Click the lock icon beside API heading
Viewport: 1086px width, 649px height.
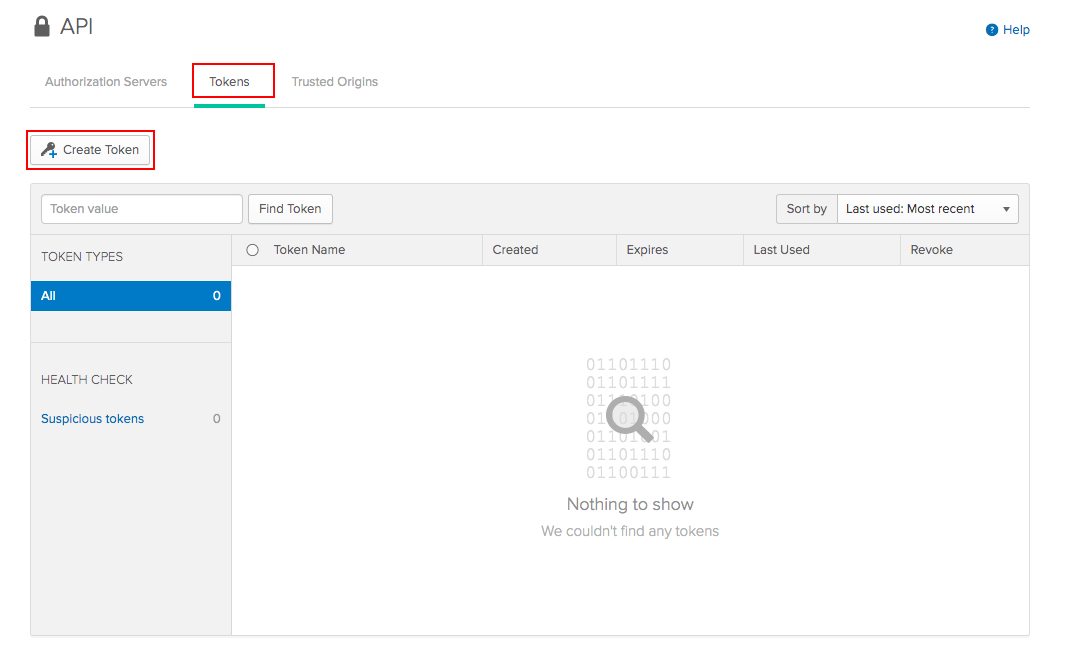click(41, 26)
